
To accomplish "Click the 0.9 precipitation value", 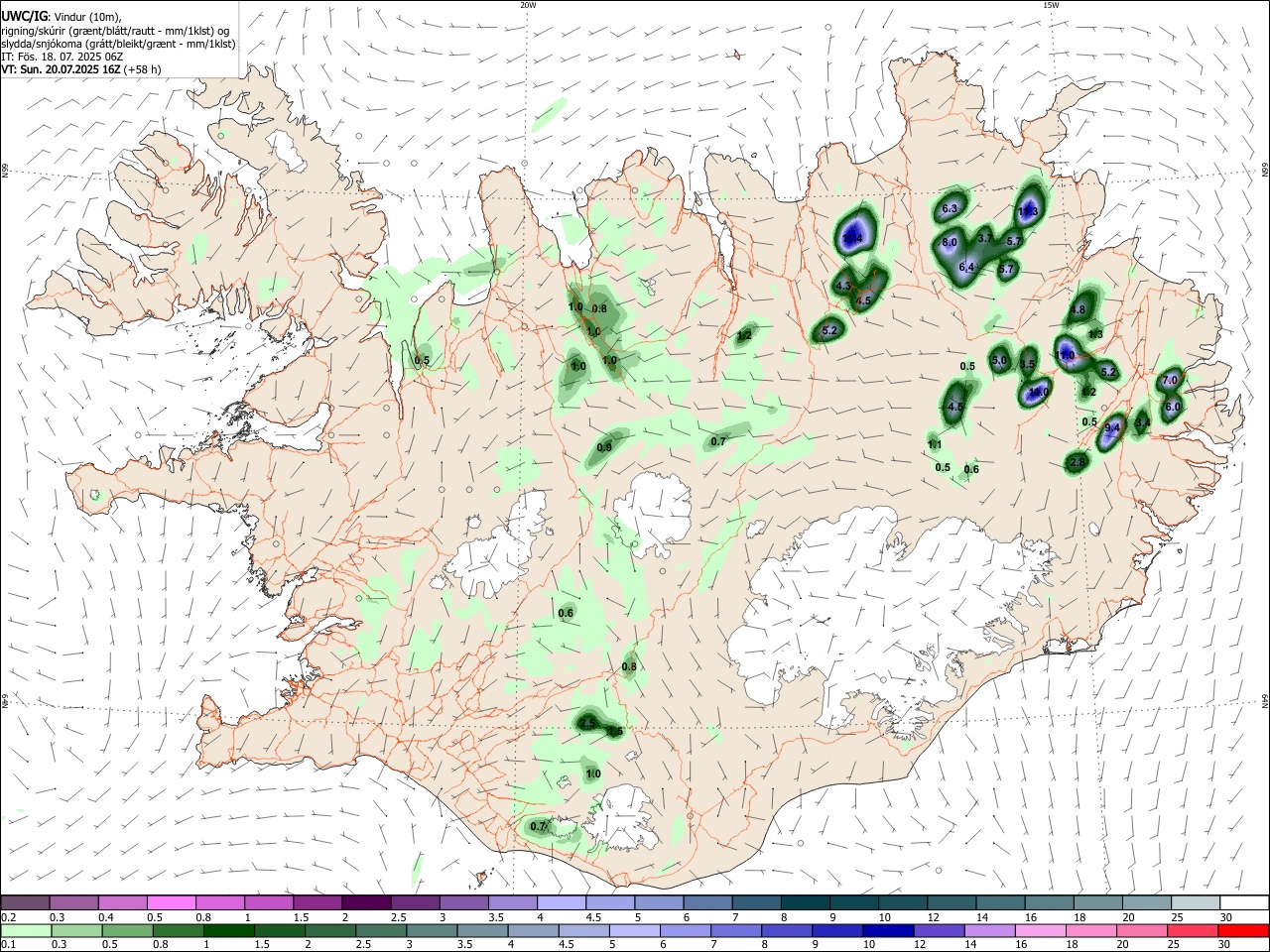I will click(x=604, y=447).
